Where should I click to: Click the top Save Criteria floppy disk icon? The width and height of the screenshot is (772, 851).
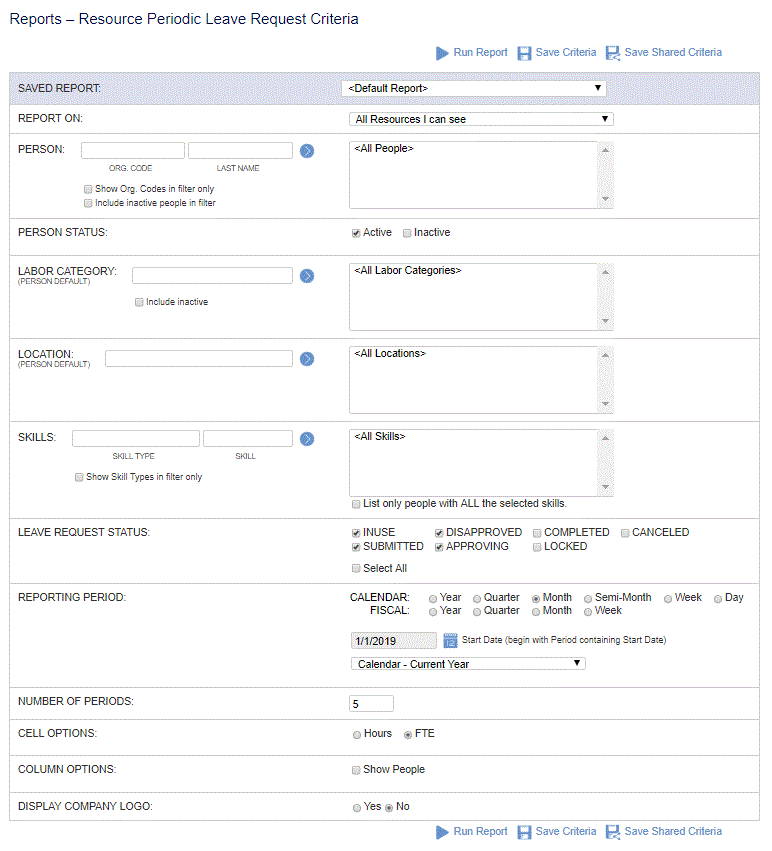coord(524,53)
